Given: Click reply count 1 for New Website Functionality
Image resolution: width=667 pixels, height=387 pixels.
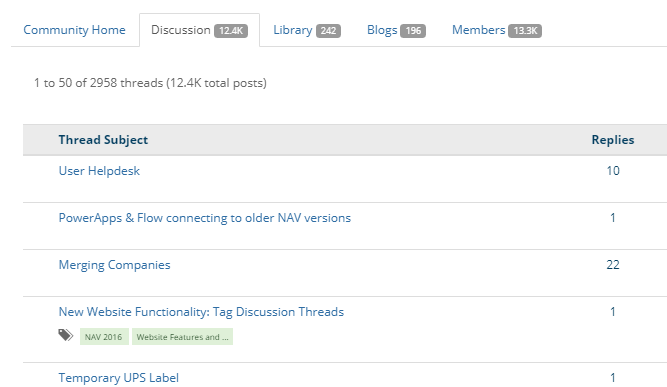Looking at the screenshot, I should click(613, 312).
